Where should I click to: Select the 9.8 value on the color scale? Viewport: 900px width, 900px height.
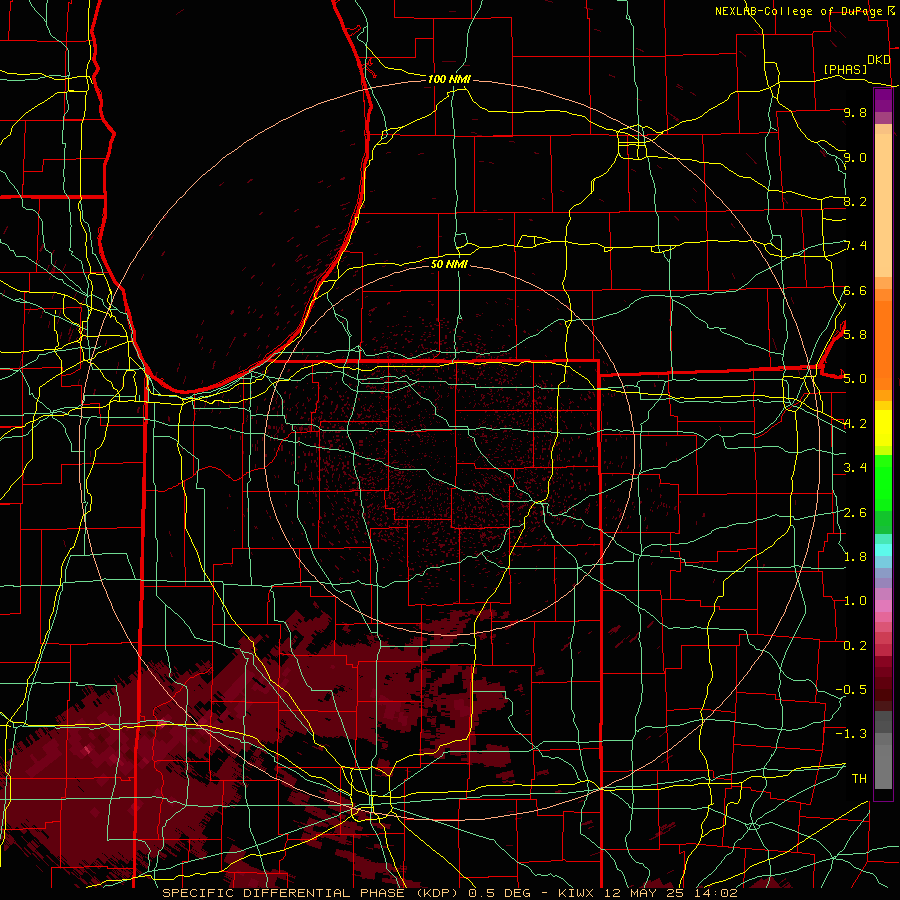[x=855, y=112]
